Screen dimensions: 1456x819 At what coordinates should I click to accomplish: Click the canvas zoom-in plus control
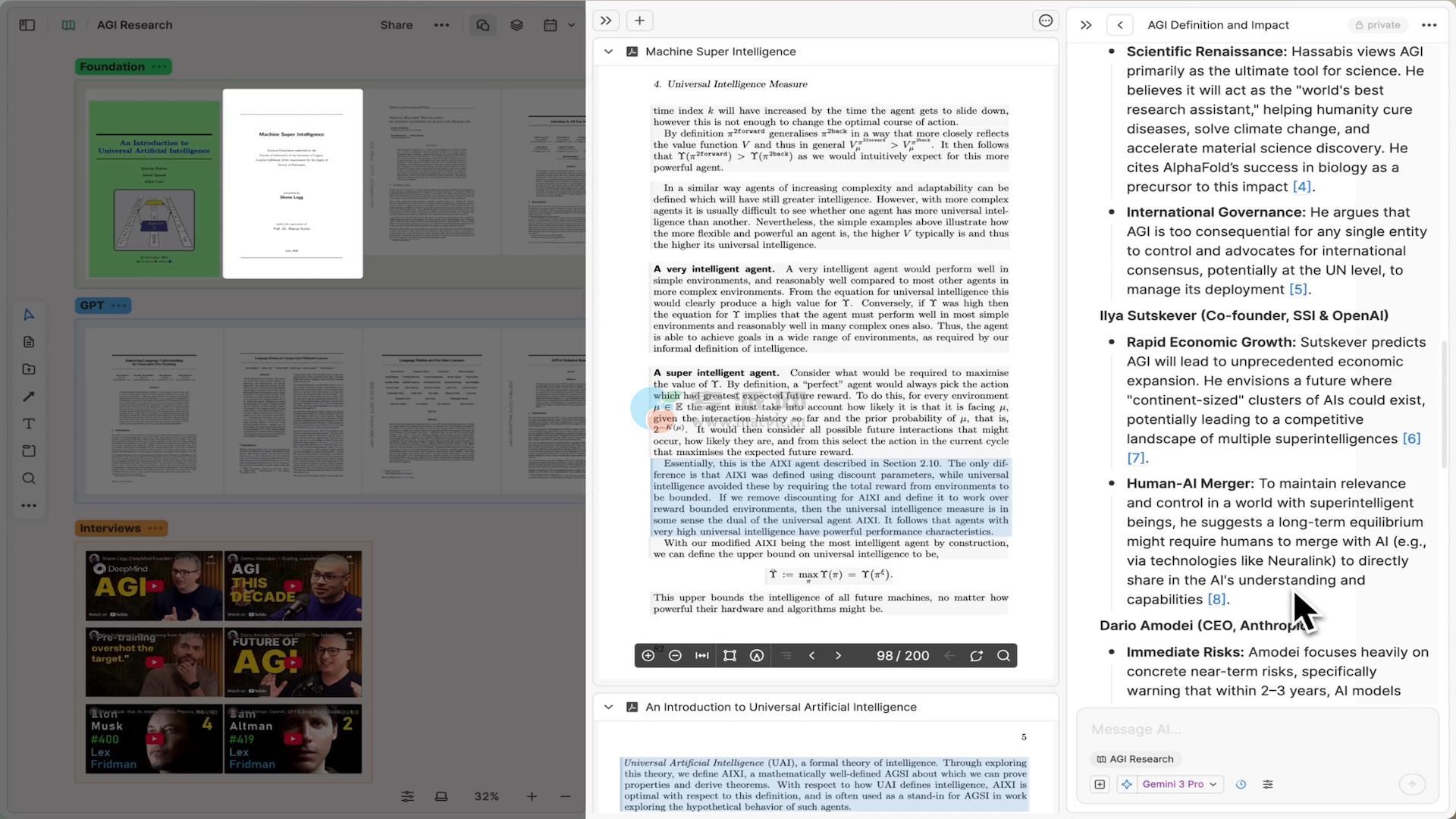click(x=532, y=796)
